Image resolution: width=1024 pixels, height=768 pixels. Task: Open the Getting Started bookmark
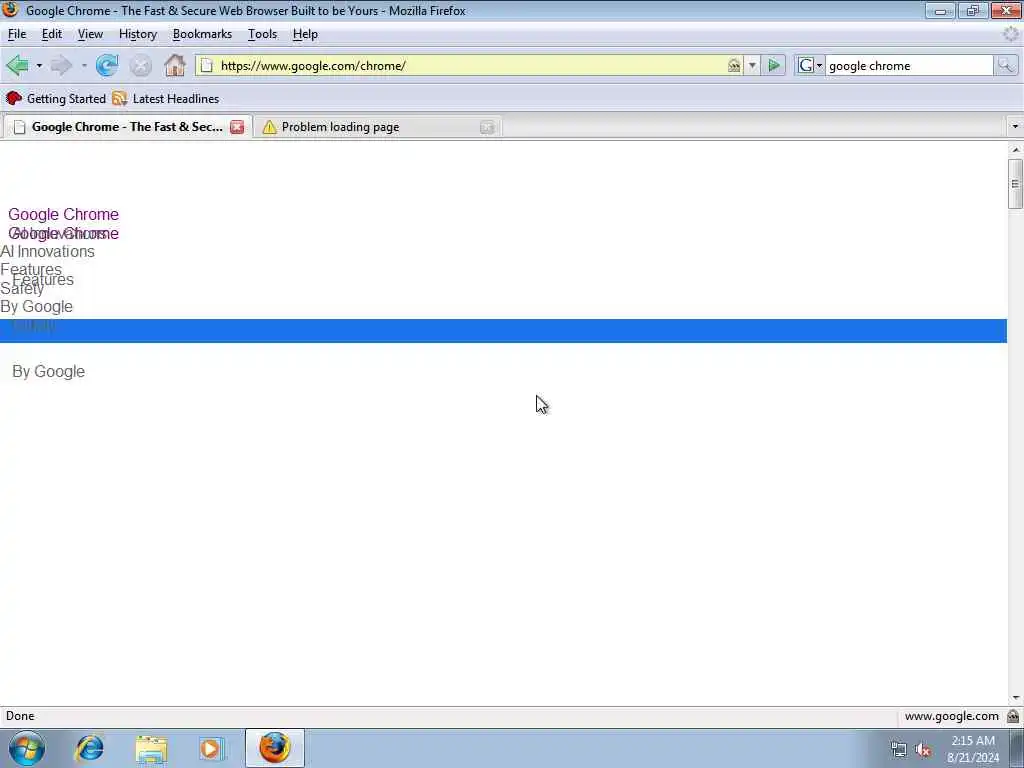56,99
